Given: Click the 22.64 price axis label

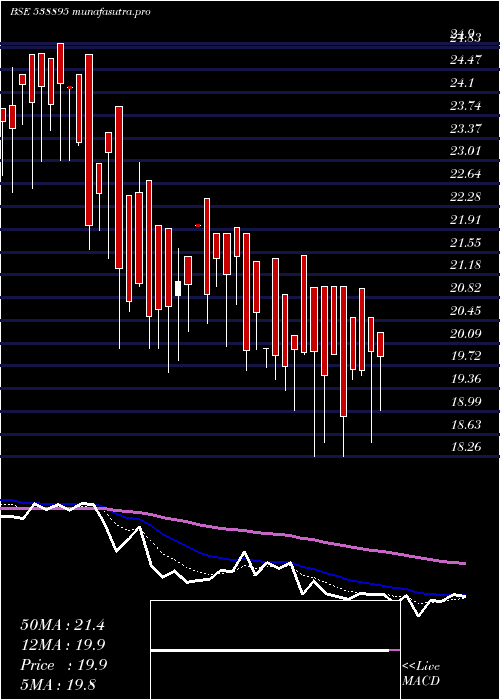Looking at the screenshot, I should coord(466,174).
